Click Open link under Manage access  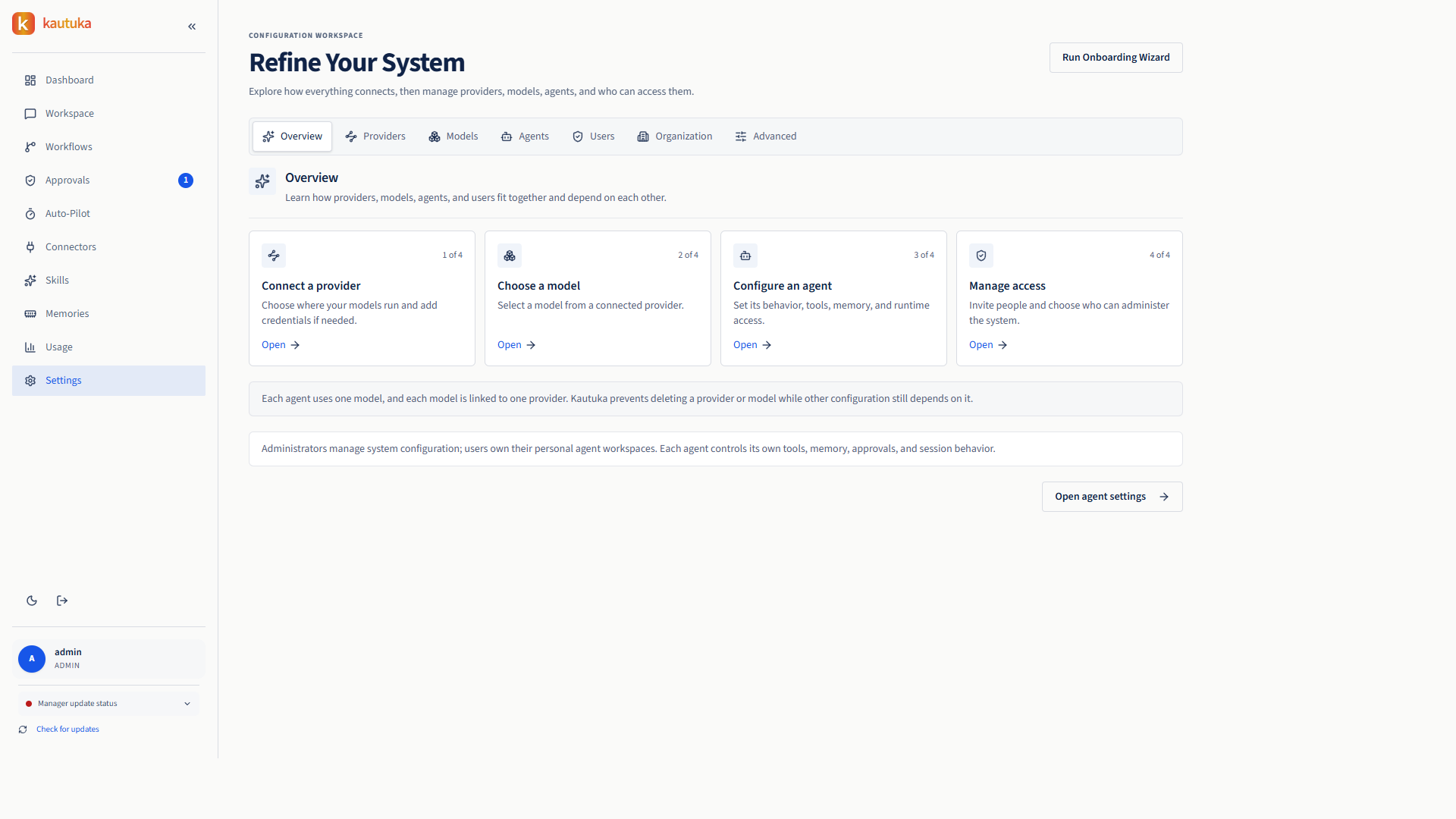point(988,345)
